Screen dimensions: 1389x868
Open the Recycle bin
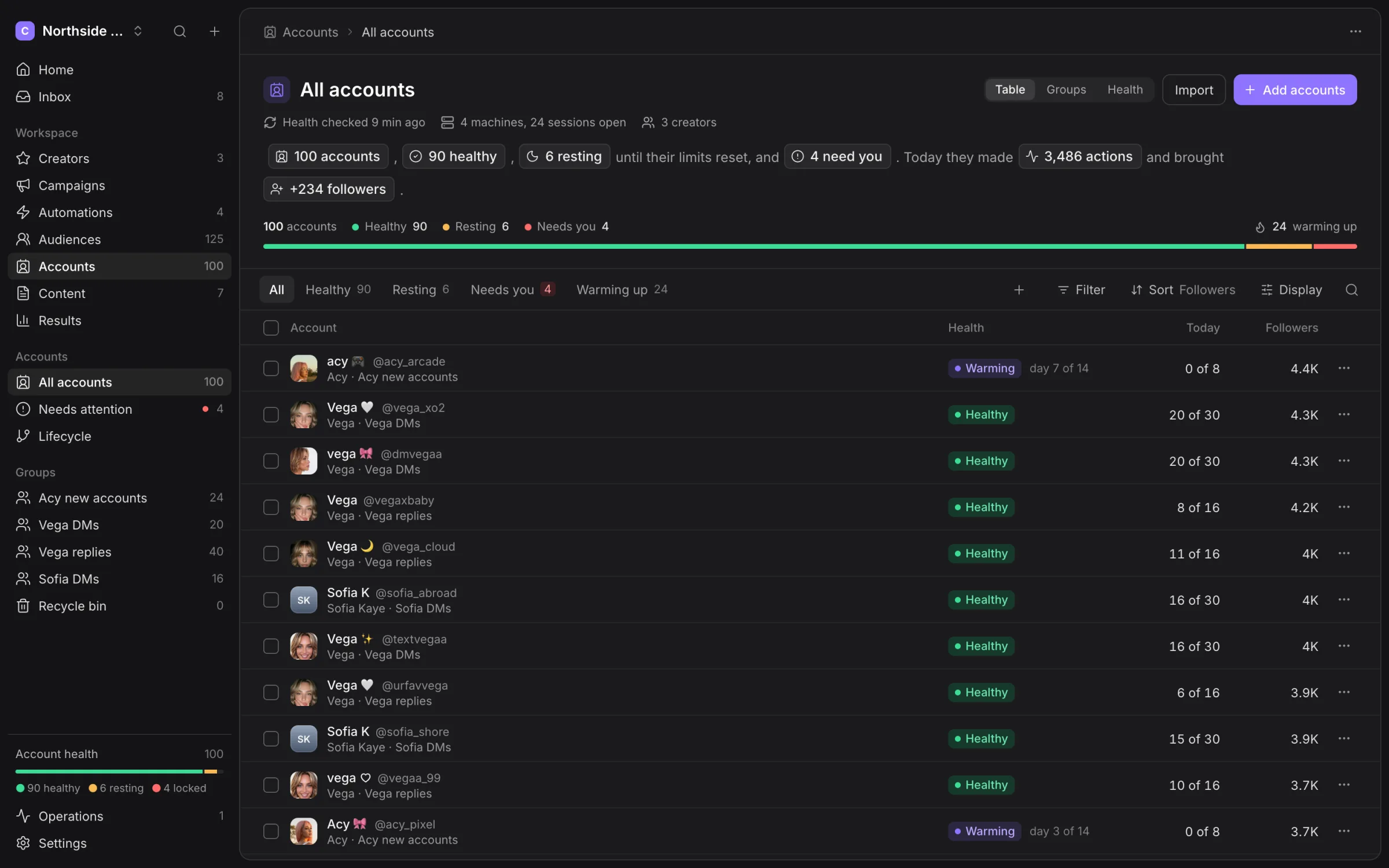pyautogui.click(x=119, y=606)
